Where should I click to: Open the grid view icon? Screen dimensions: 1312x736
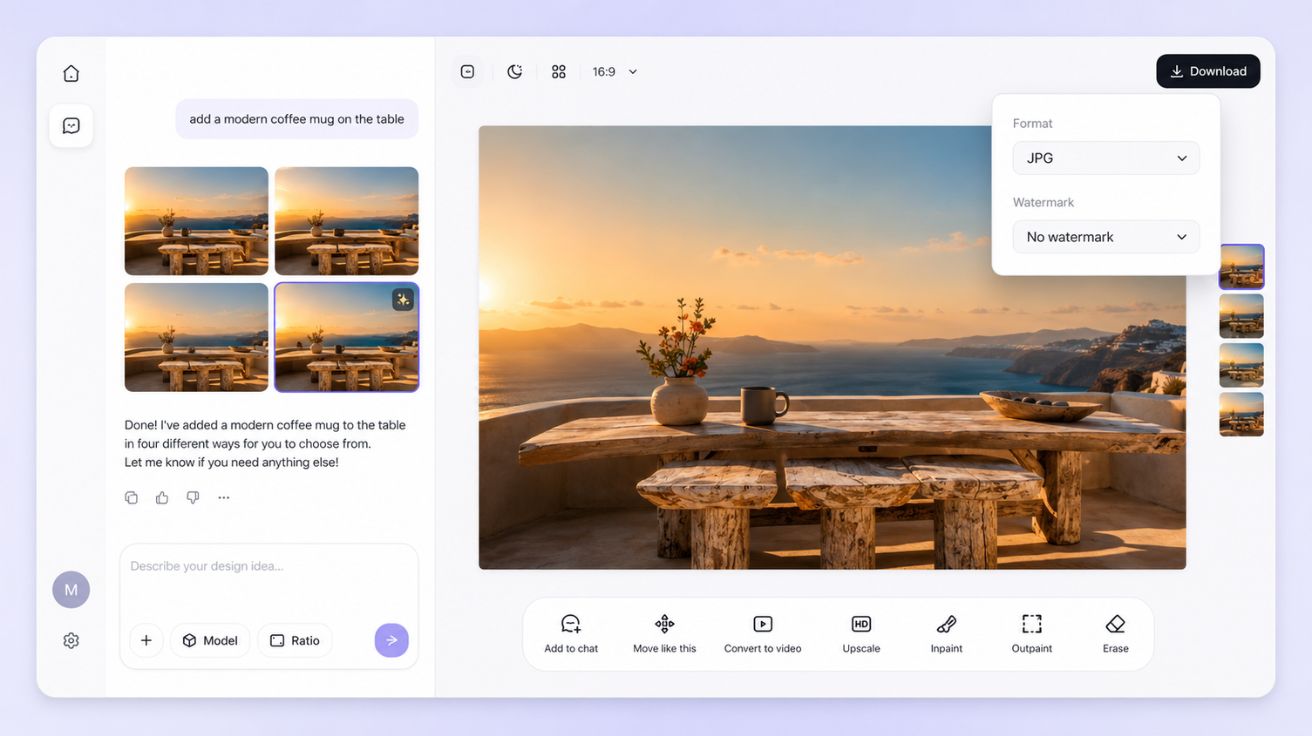pyautogui.click(x=559, y=71)
